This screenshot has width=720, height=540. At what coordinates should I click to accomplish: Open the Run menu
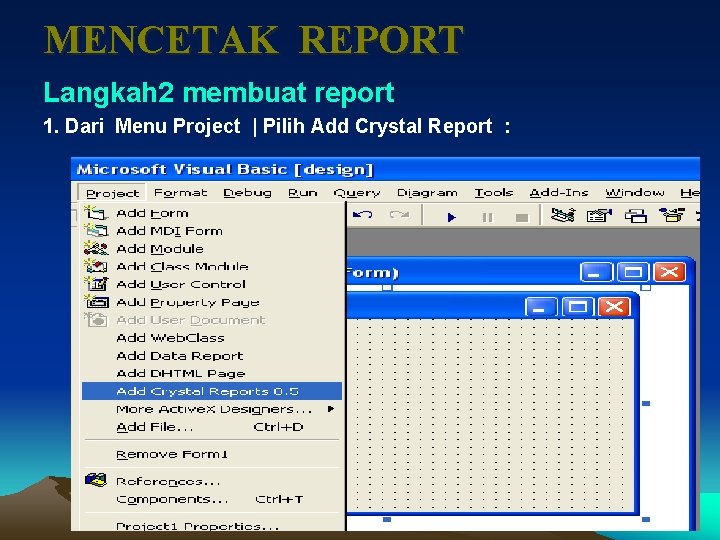(303, 193)
